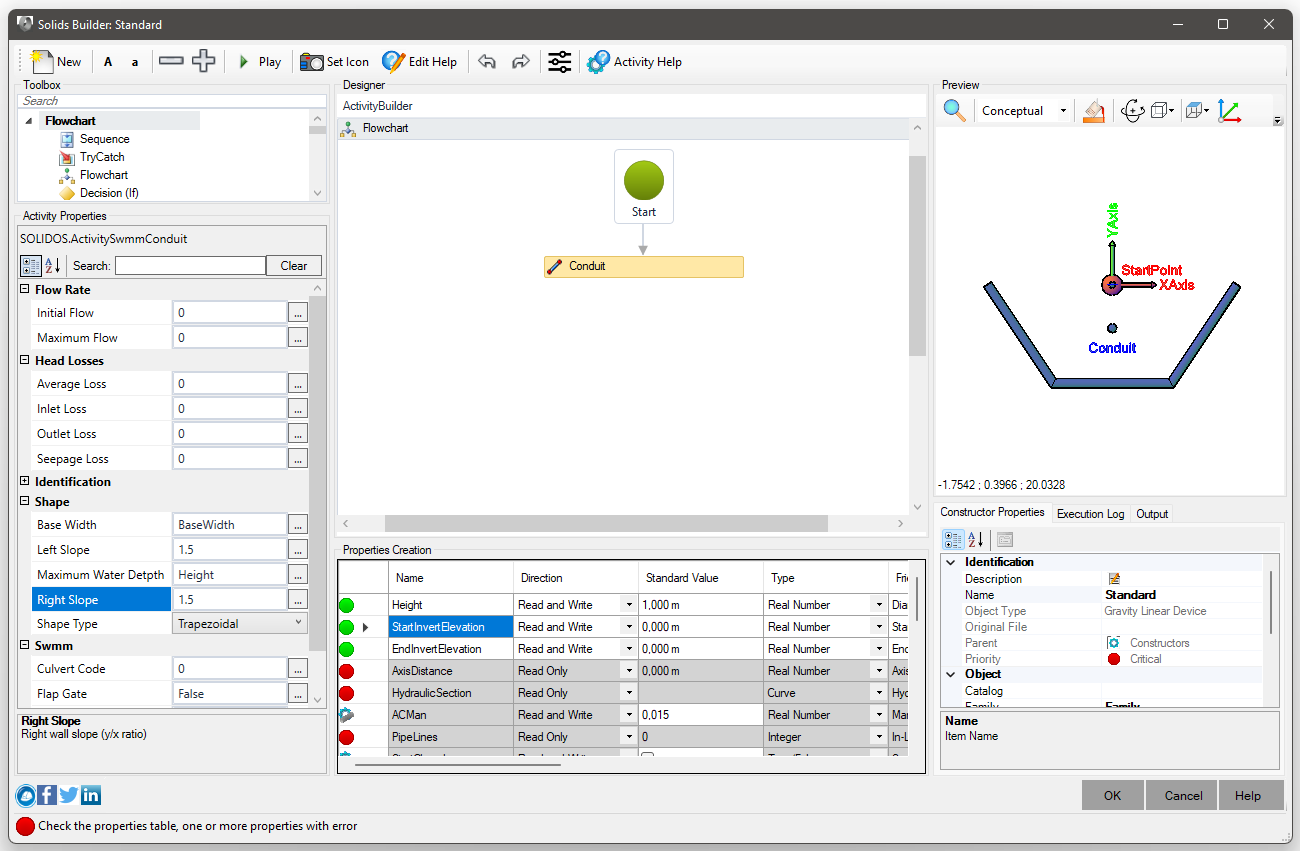This screenshot has height=851, width=1300.
Task: Select the Conduit activity in the designer
Action: point(644,267)
